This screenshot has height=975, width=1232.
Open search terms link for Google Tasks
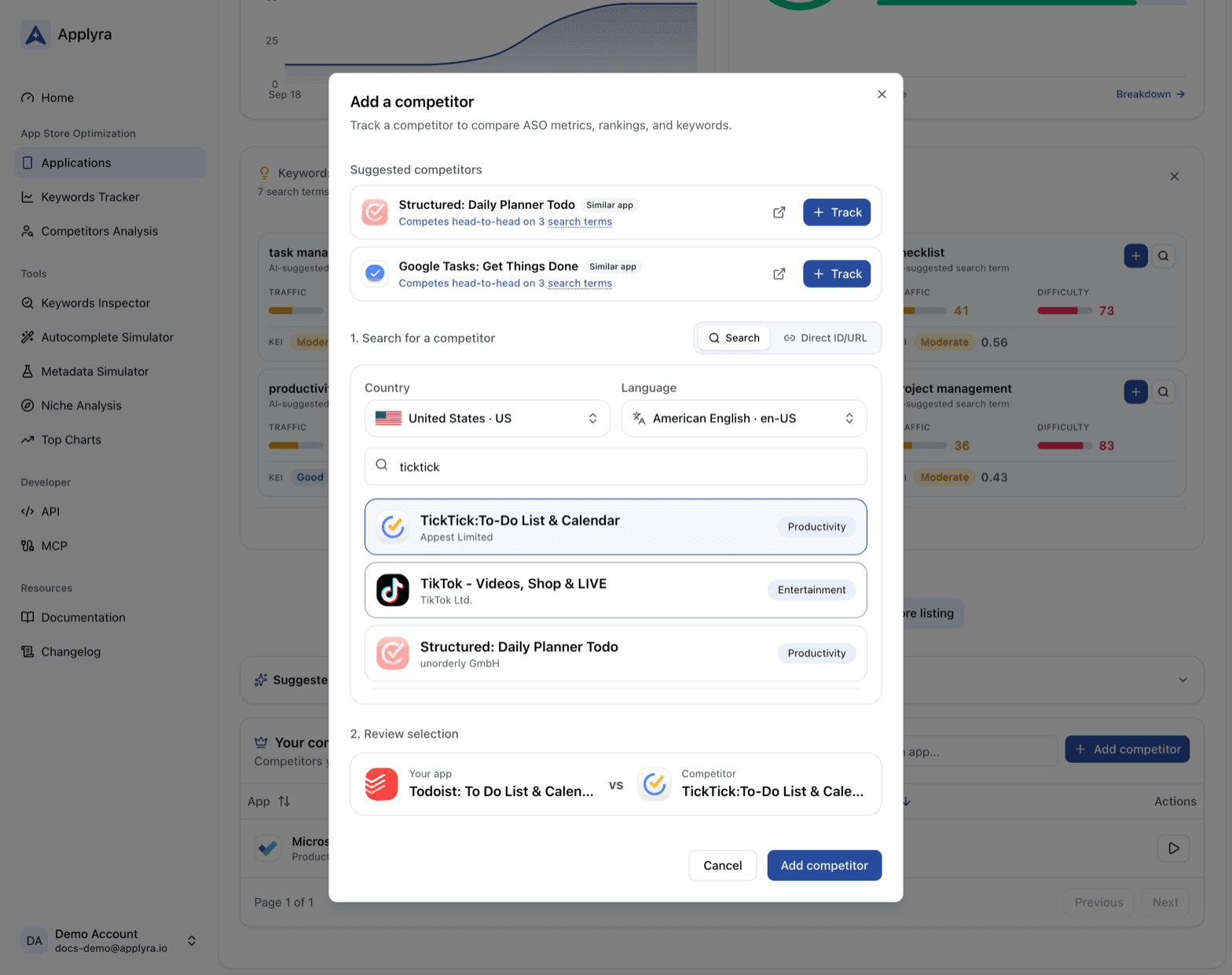point(580,284)
